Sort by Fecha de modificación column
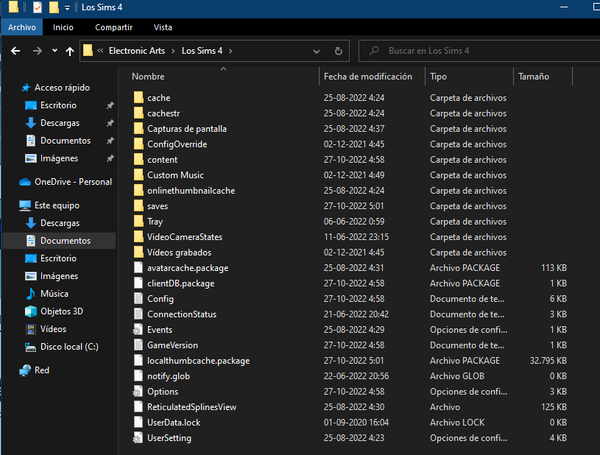600x455 pixels. pos(368,77)
